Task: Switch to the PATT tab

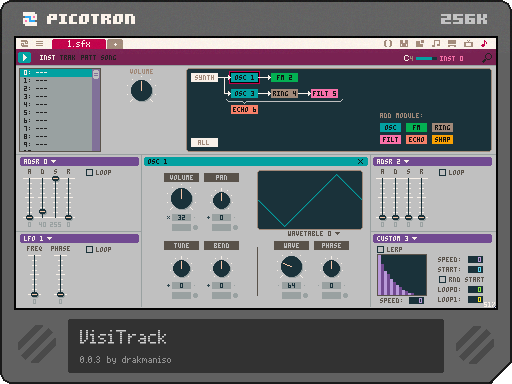Action: point(88,58)
